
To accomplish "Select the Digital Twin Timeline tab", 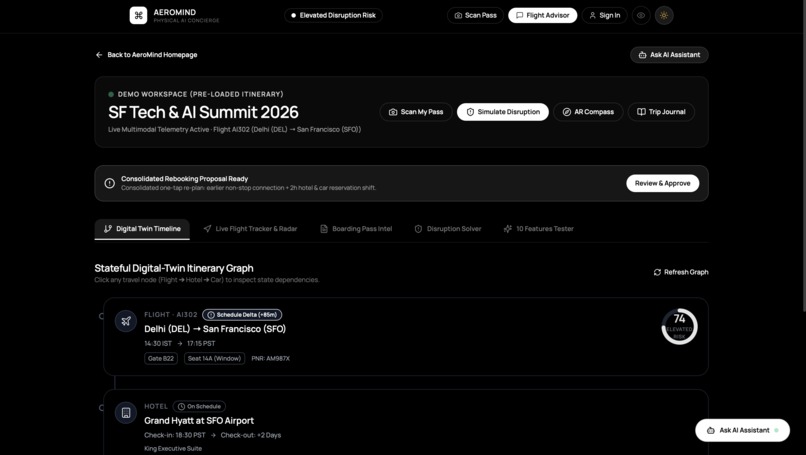I will pos(142,229).
